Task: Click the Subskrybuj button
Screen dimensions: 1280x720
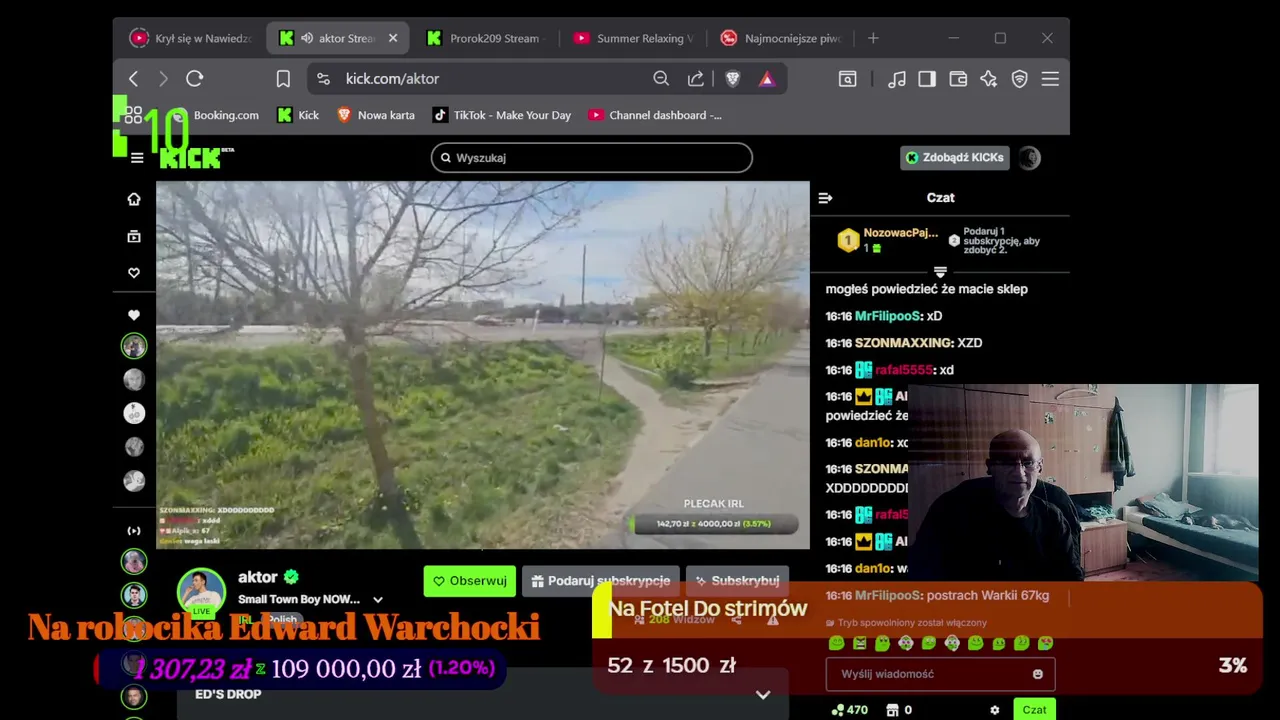Action: click(x=737, y=581)
